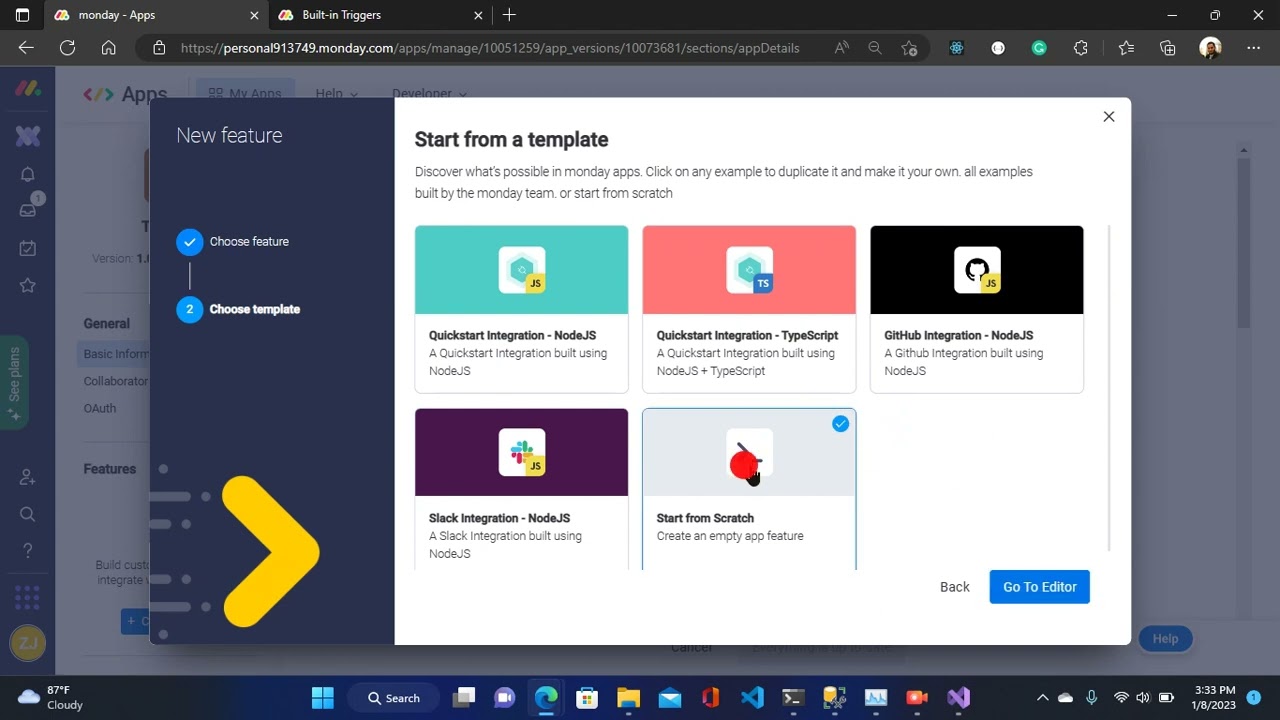Open Windows Start menu
The width and height of the screenshot is (1280, 720).
tap(323, 698)
